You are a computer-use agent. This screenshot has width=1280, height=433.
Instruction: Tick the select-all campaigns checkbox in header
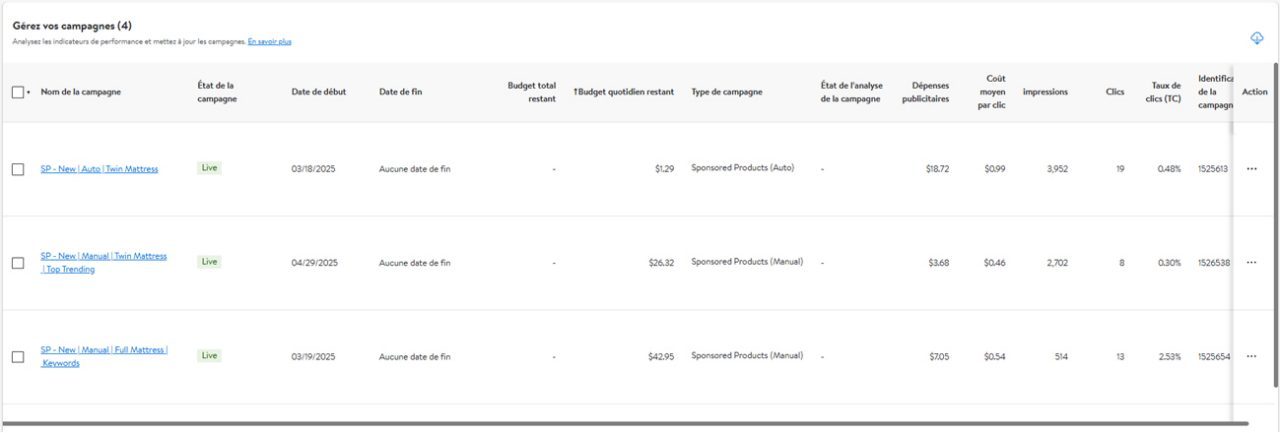point(18,92)
